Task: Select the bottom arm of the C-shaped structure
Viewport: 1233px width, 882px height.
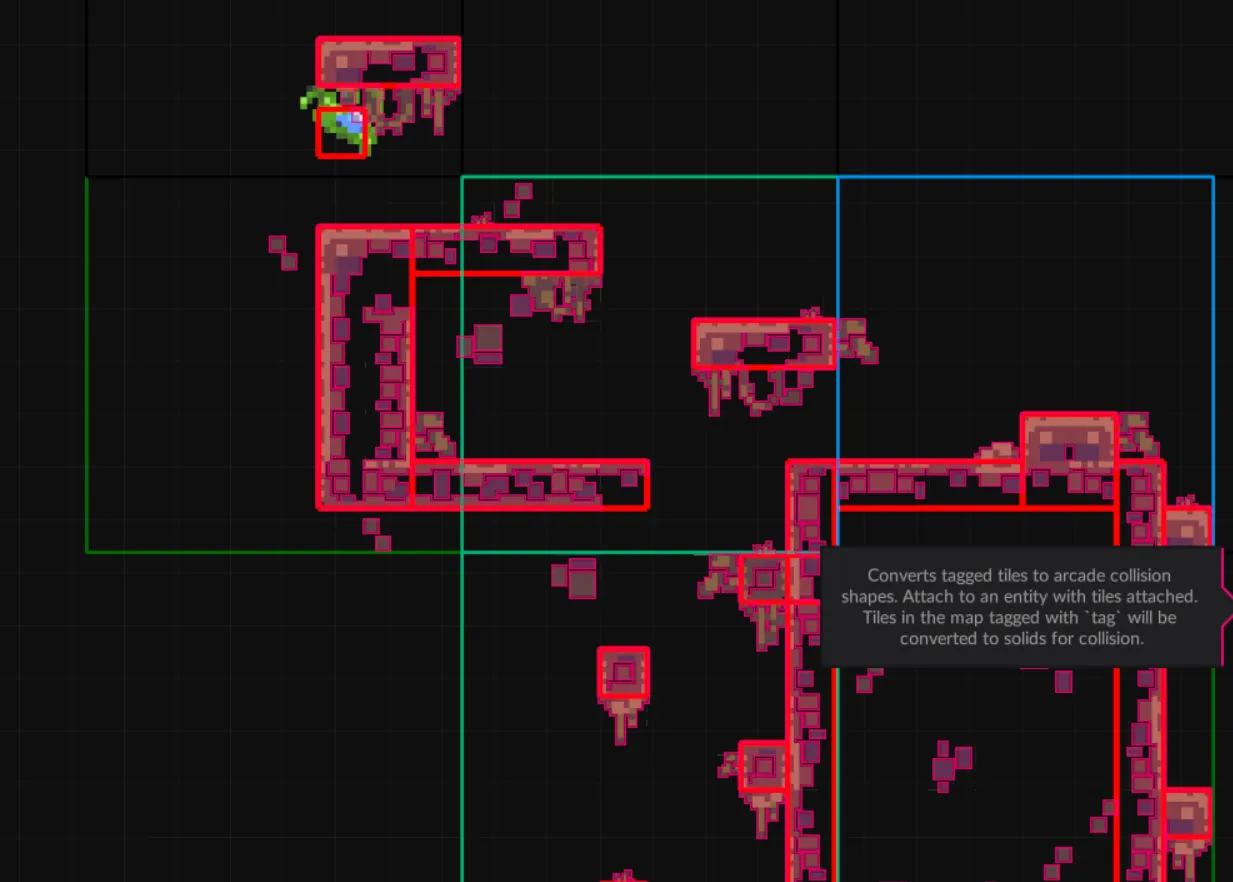Action: (529, 485)
